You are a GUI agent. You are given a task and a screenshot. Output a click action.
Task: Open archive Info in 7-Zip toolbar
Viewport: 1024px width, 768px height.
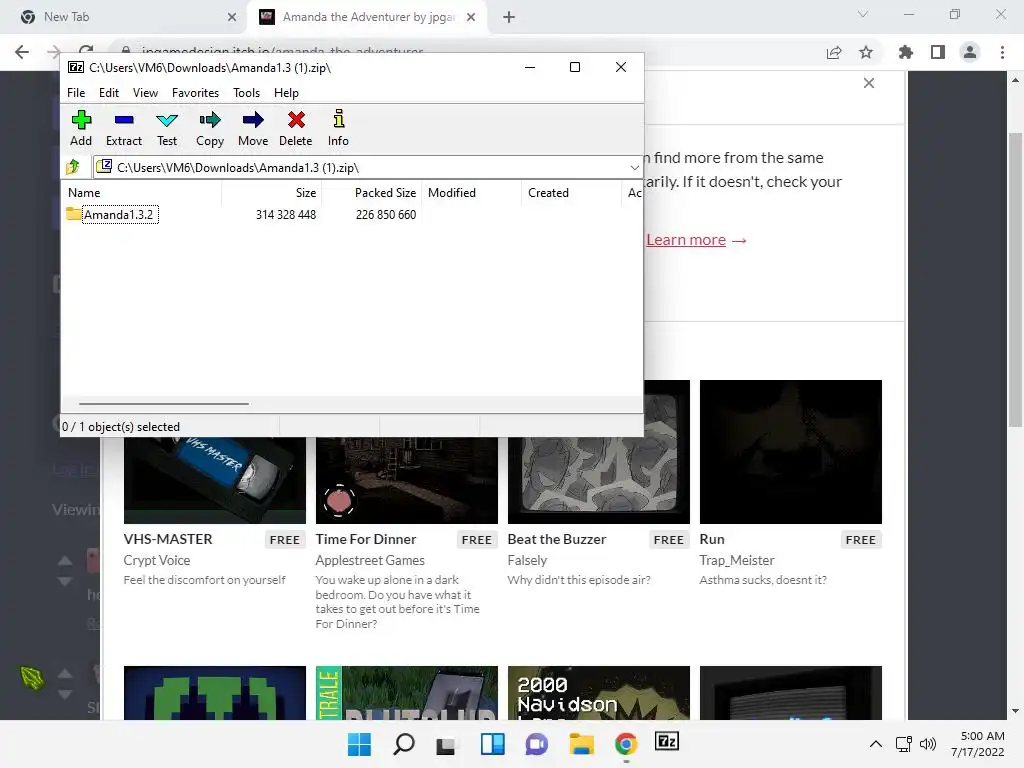(x=338, y=128)
